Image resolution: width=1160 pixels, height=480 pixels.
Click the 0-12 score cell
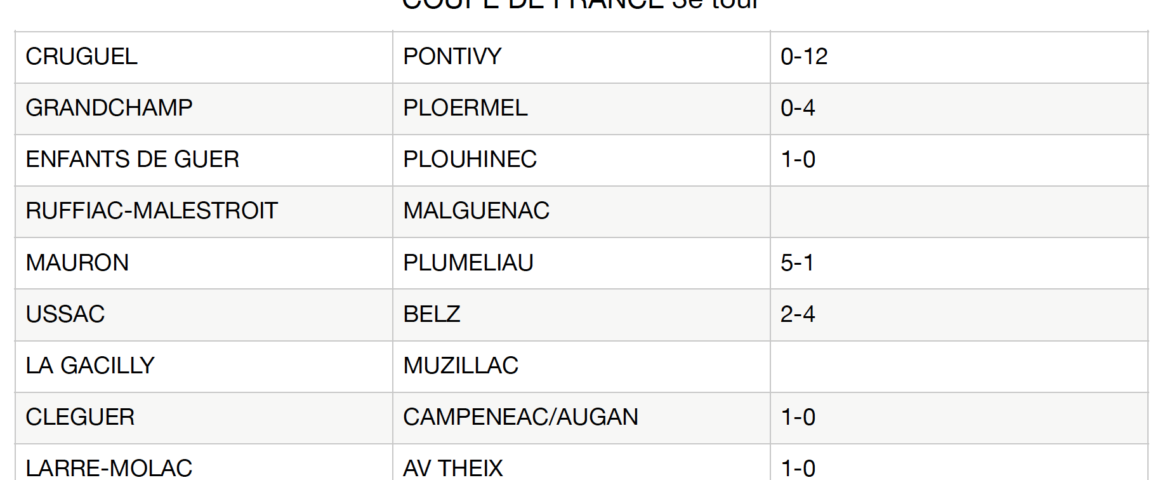tap(804, 57)
